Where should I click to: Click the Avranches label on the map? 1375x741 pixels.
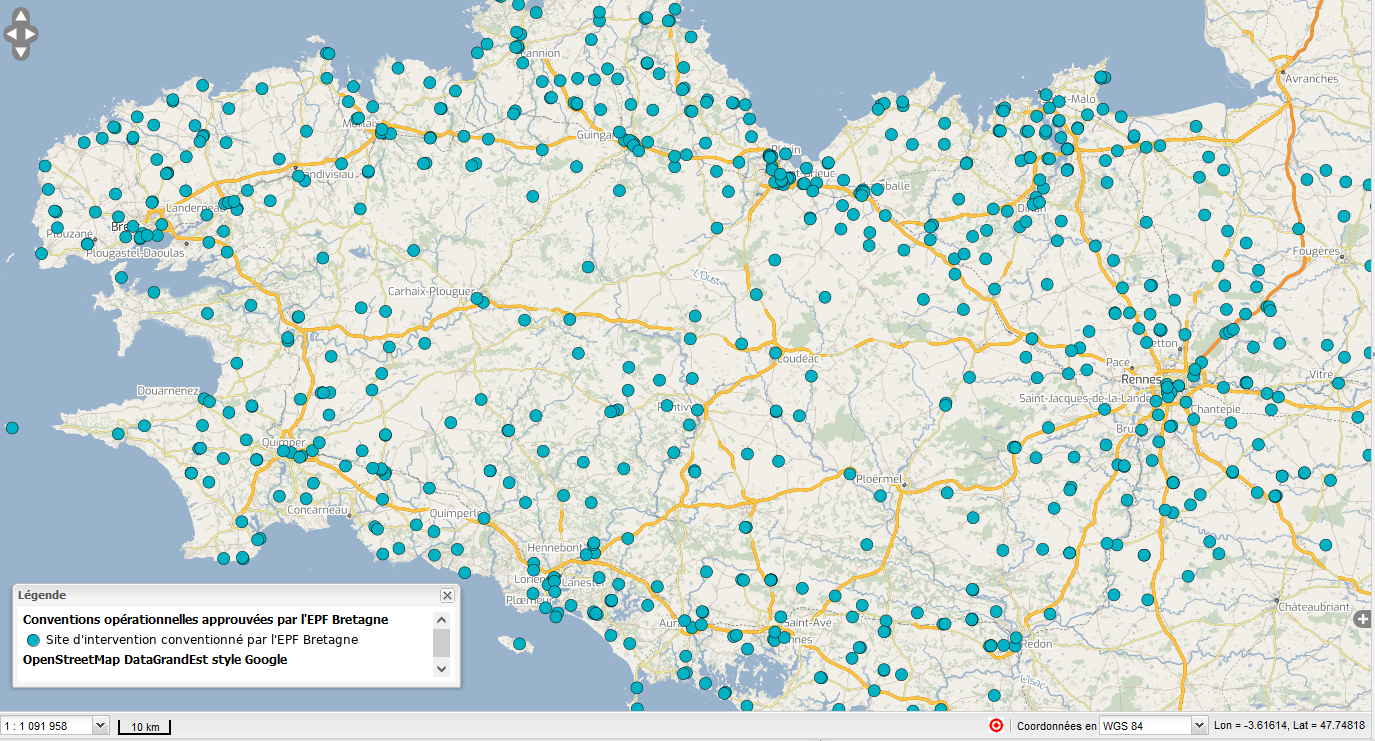[1312, 79]
